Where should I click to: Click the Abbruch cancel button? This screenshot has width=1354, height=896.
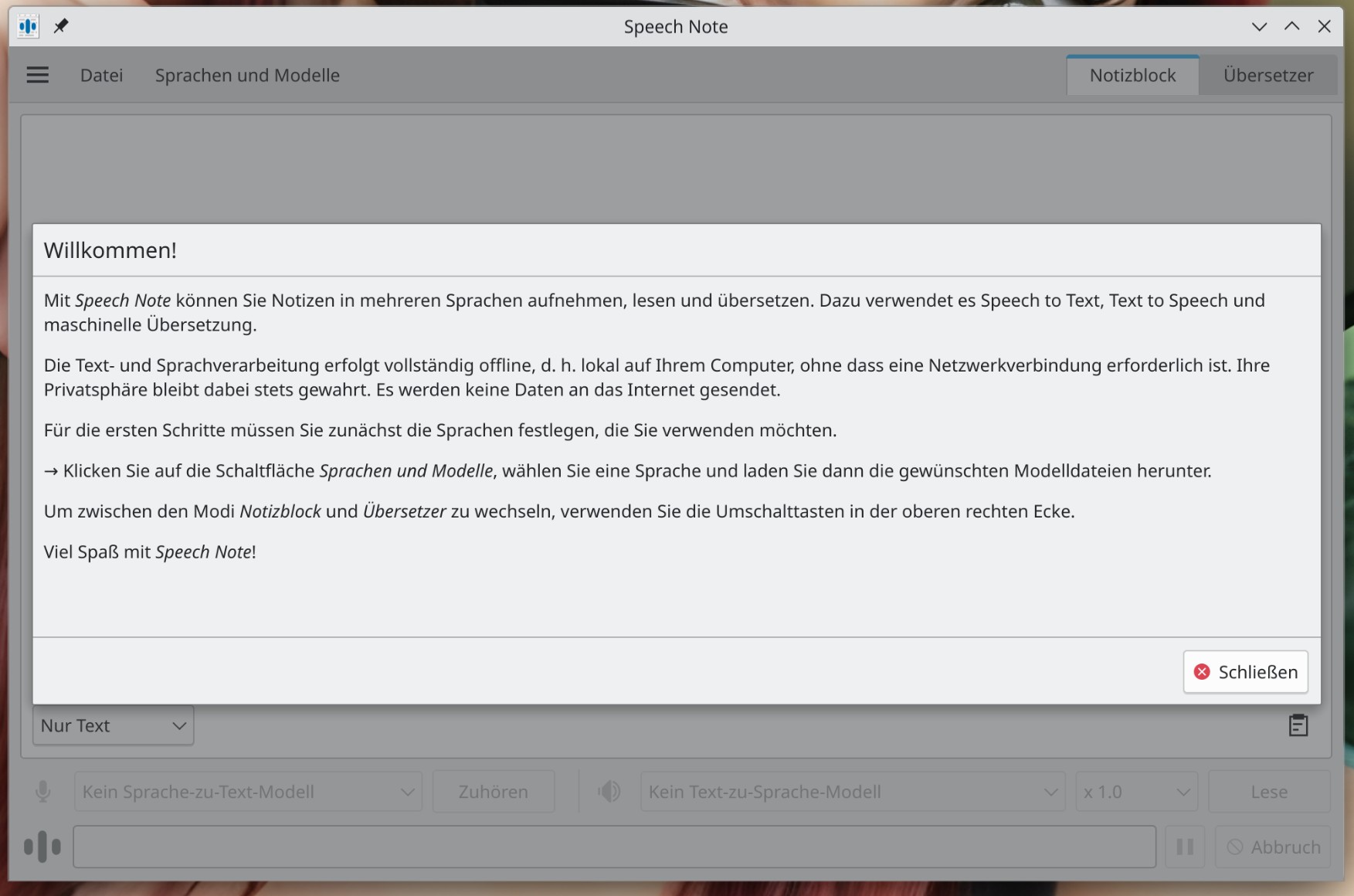pyautogui.click(x=1273, y=847)
